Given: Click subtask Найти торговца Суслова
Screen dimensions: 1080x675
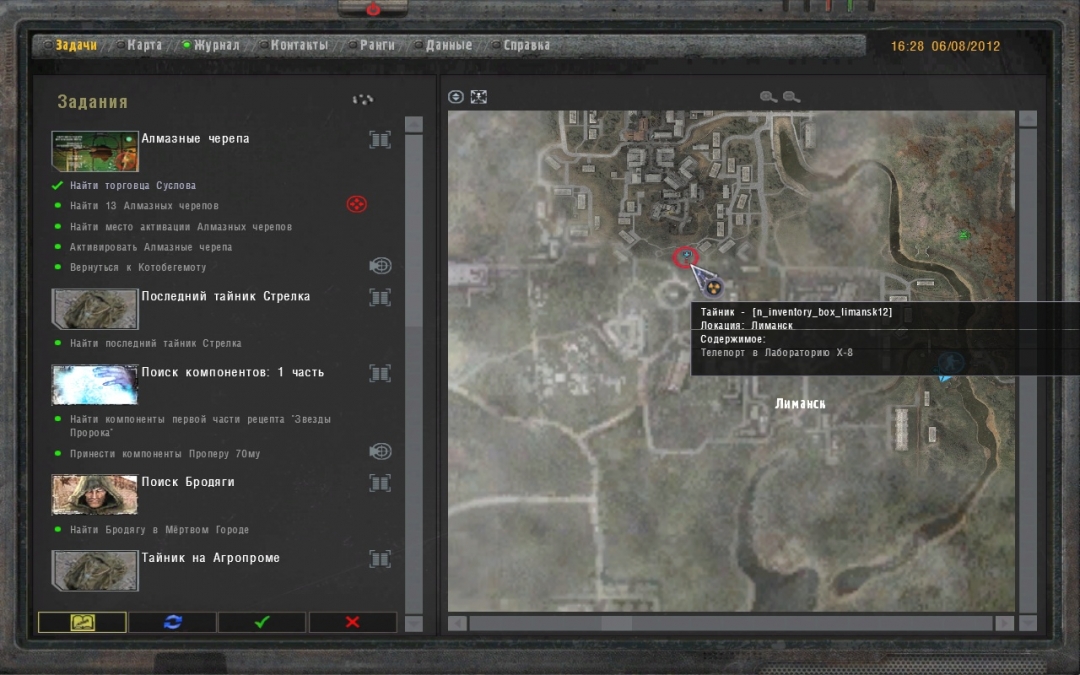Looking at the screenshot, I should (x=133, y=185).
